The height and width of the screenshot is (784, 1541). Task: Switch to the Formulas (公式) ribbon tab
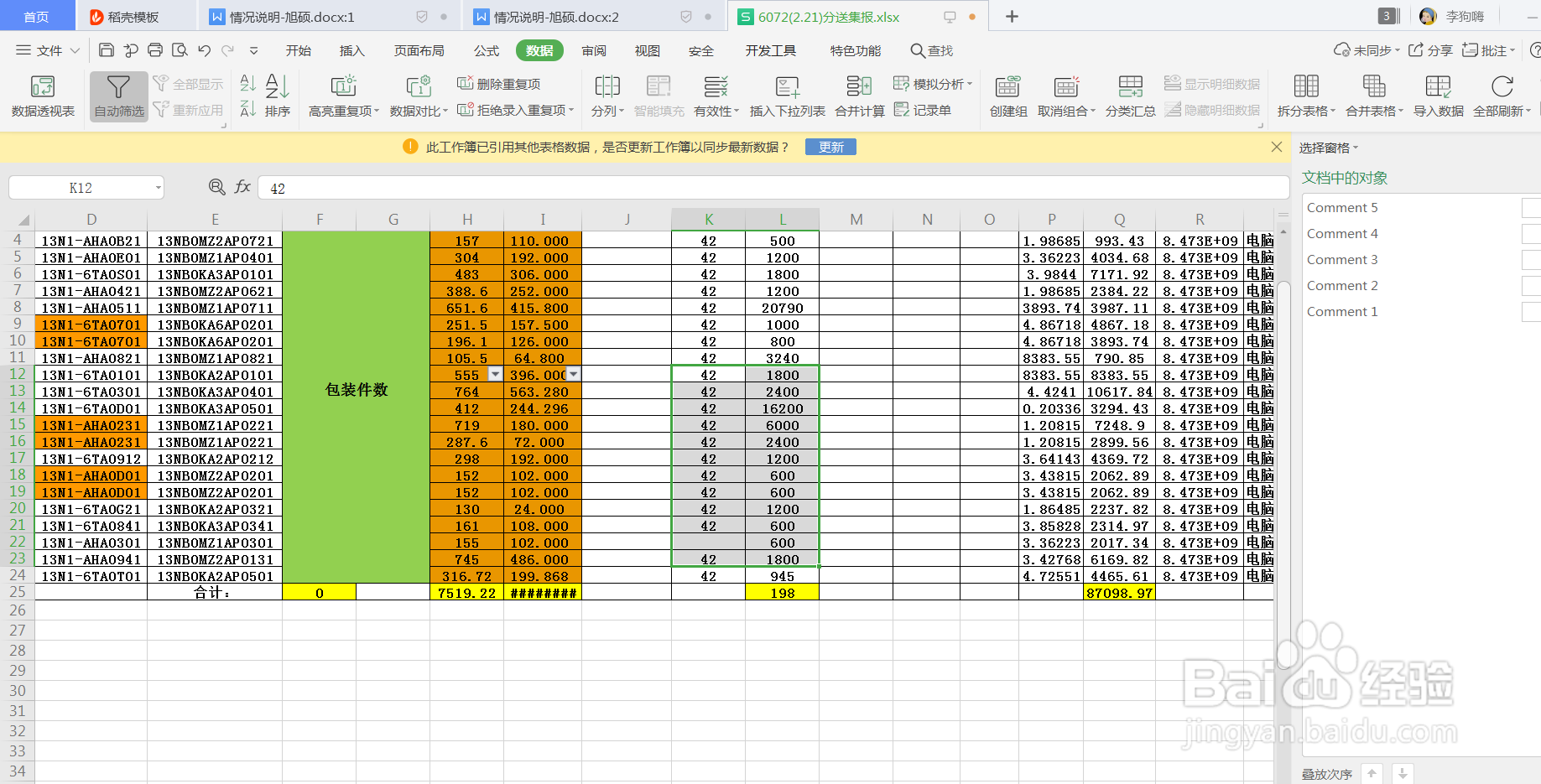[x=486, y=50]
